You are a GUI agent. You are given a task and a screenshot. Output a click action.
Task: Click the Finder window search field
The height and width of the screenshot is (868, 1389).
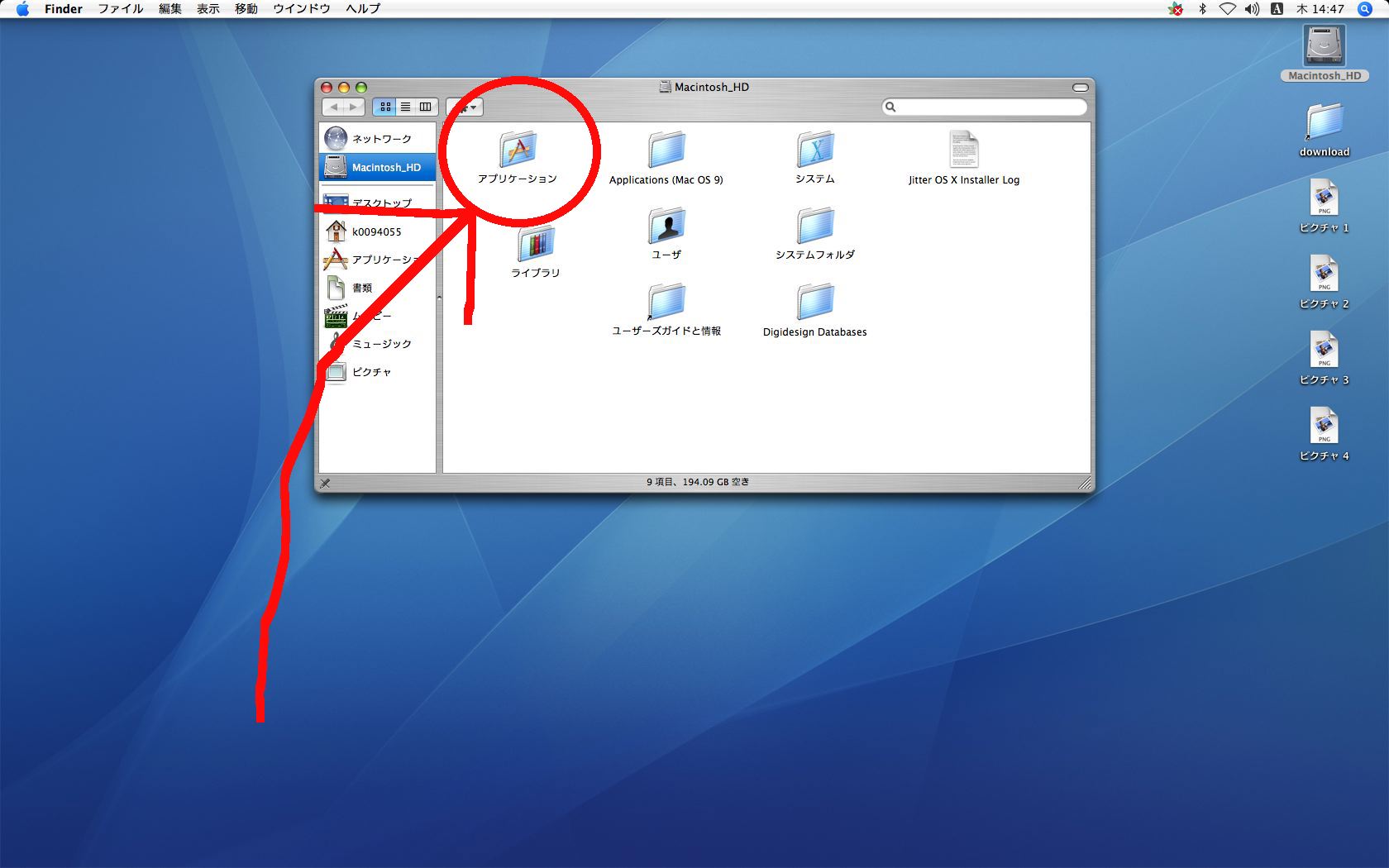click(985, 107)
